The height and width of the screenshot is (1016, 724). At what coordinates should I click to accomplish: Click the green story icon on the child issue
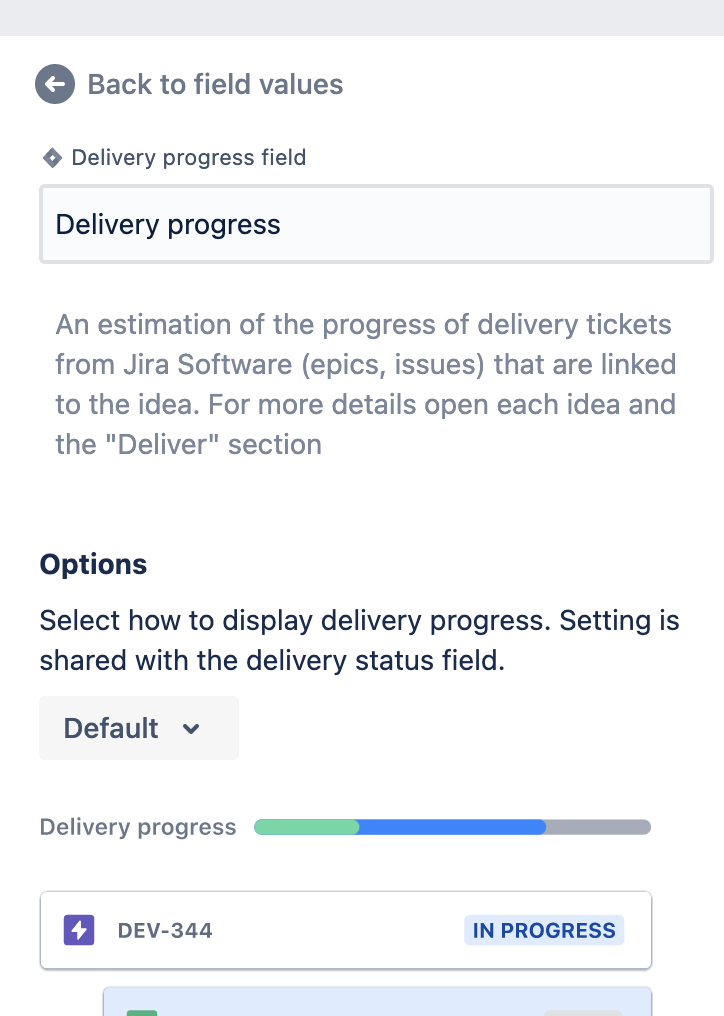coord(142,1012)
